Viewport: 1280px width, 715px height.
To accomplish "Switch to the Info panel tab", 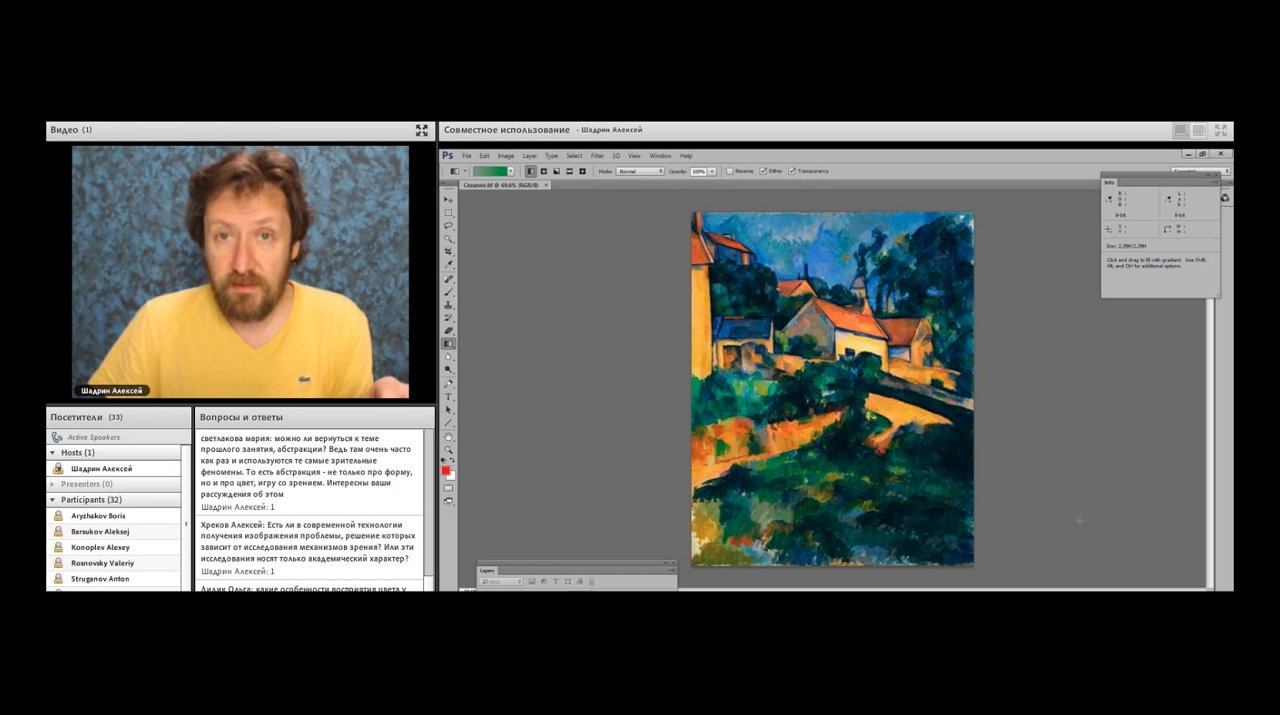I will (1109, 182).
